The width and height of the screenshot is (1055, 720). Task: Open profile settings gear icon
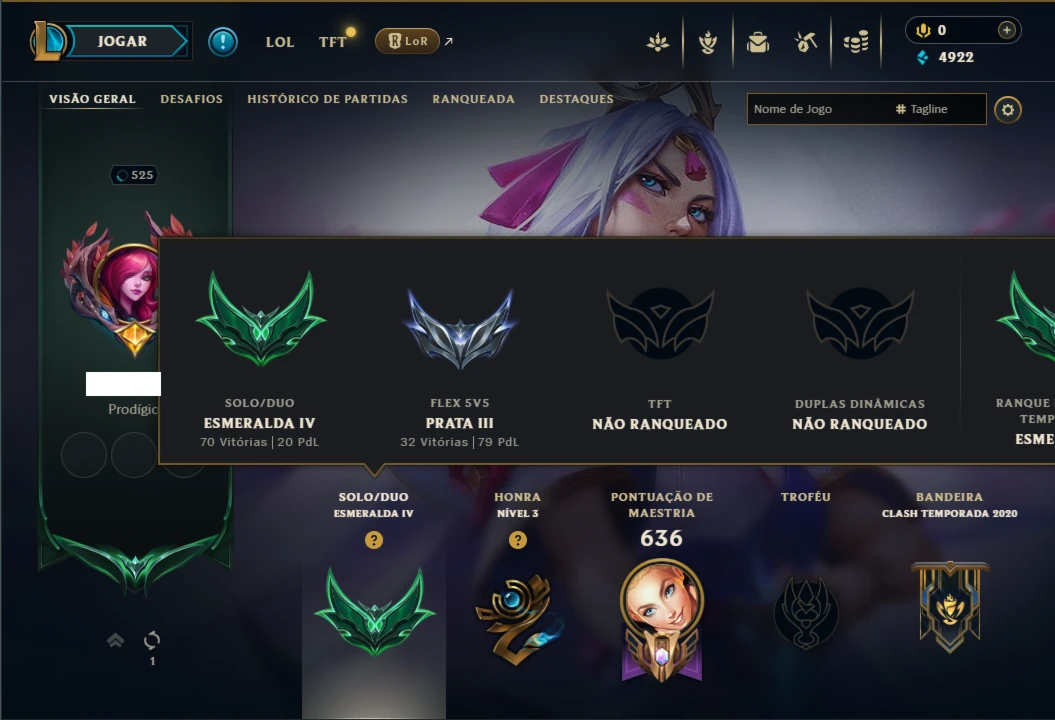[1008, 110]
